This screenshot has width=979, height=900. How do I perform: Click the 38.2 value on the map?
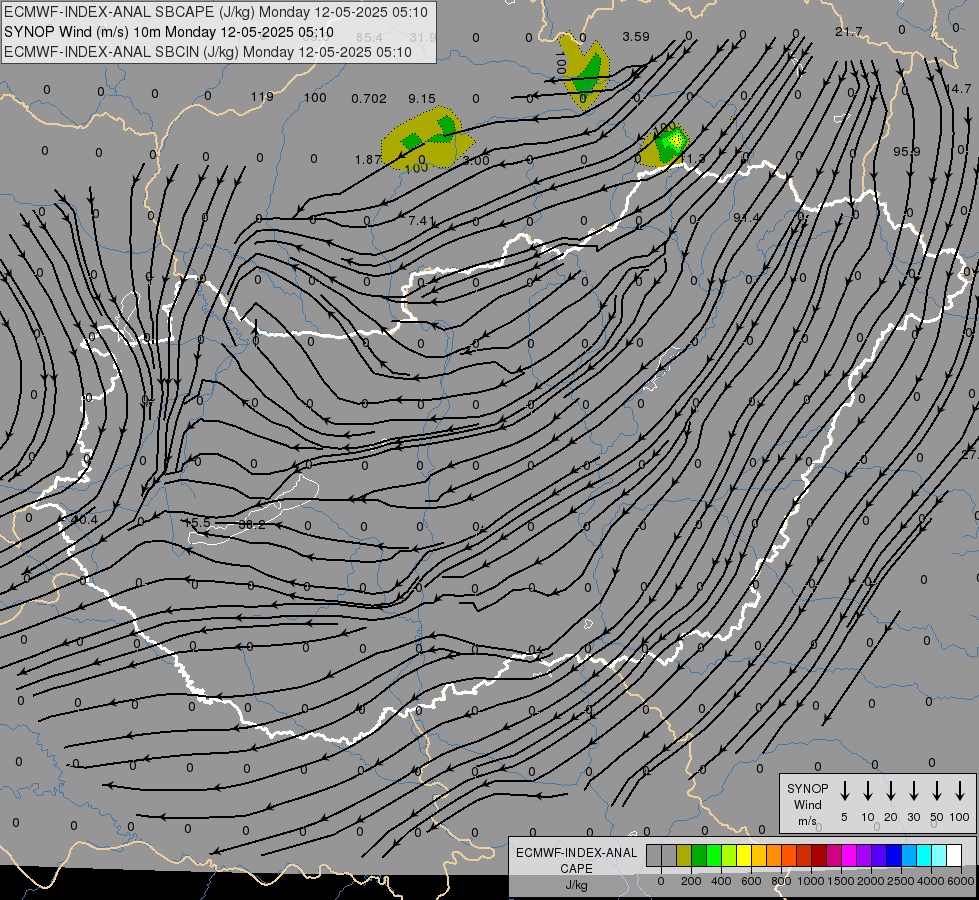click(252, 525)
